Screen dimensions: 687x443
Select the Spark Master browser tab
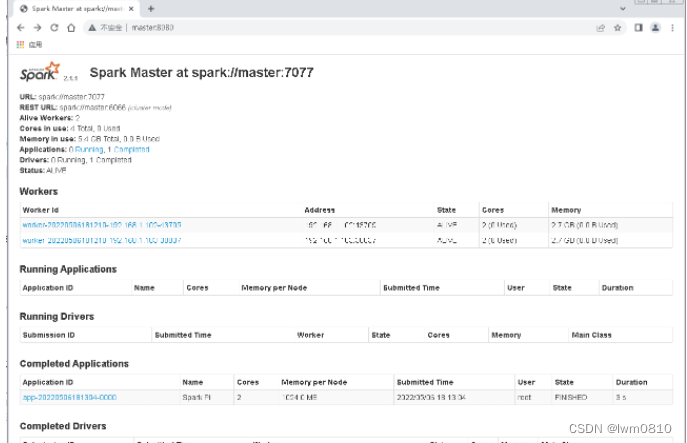pos(77,8)
